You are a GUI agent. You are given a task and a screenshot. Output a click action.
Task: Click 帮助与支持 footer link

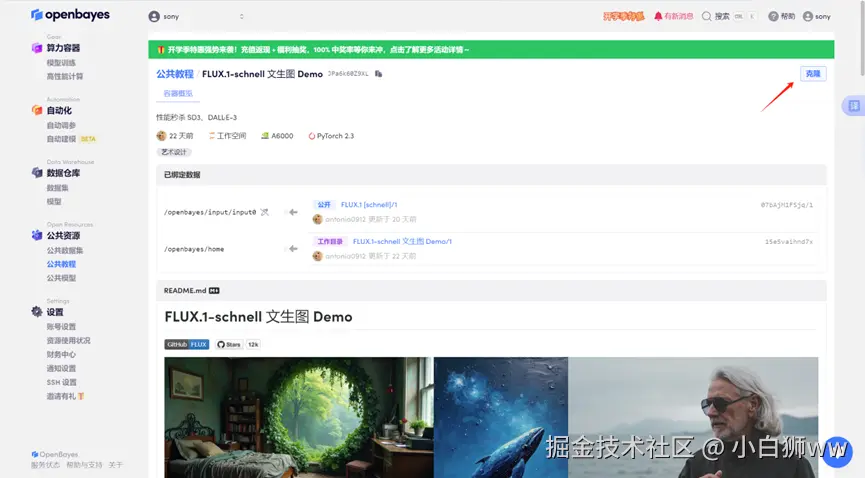[84, 465]
